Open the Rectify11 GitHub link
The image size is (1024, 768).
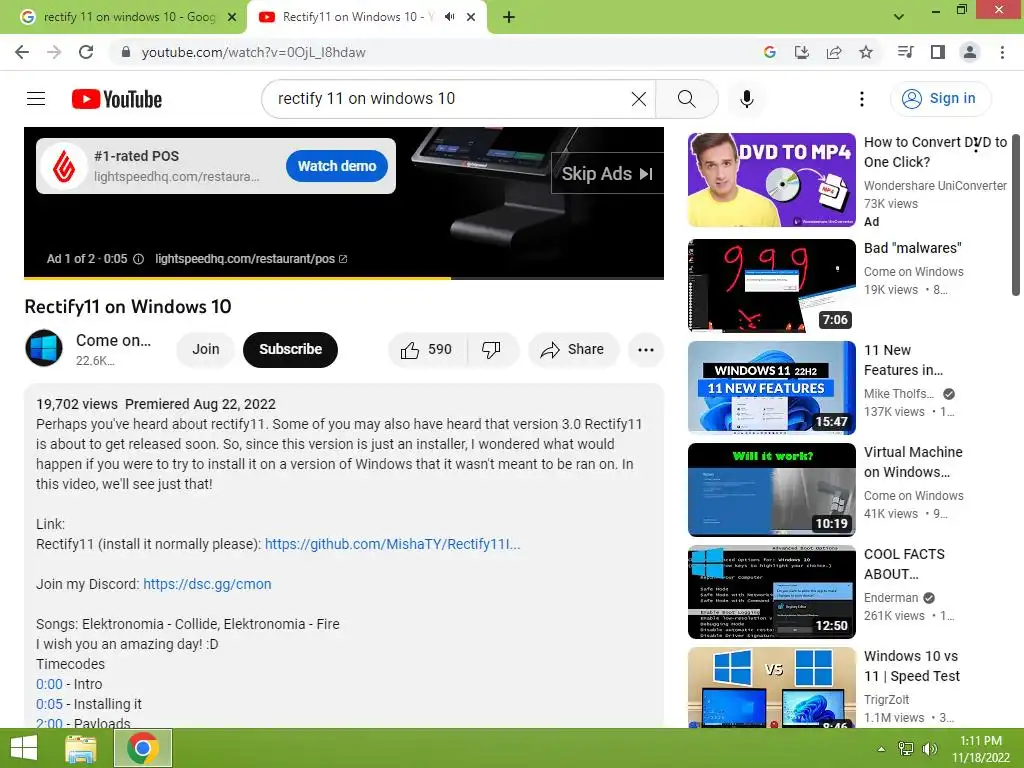tap(392, 545)
